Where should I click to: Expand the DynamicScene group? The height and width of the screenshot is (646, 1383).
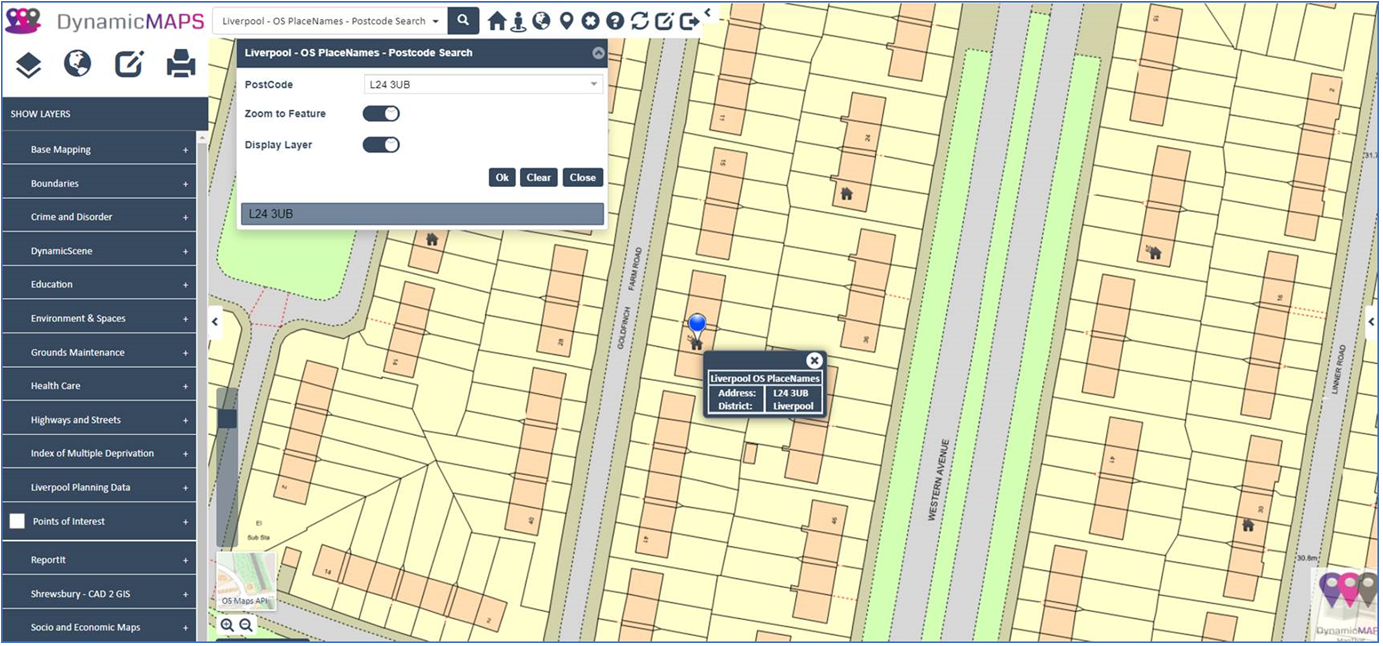[x=186, y=251]
